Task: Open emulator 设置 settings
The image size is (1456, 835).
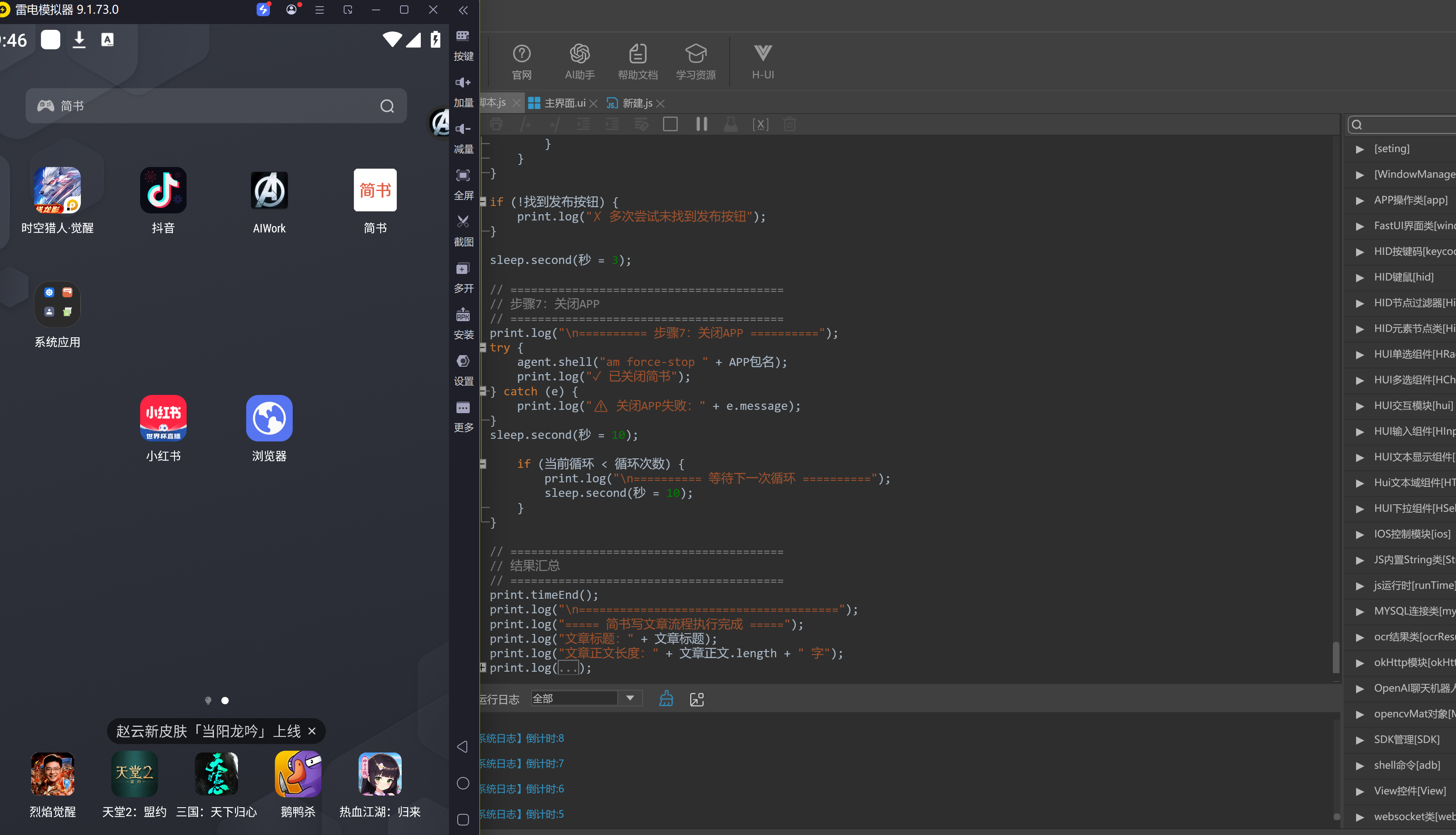Action: 463,370
